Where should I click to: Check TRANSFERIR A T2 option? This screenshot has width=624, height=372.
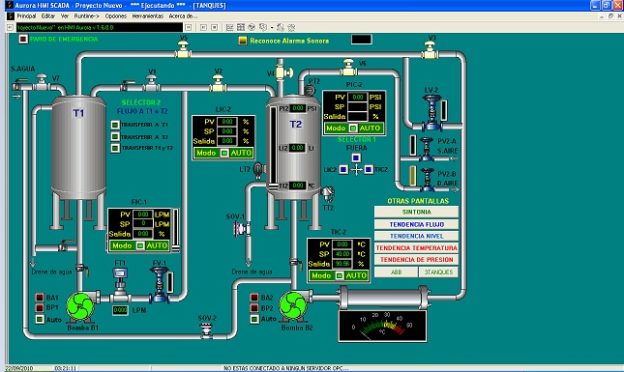coord(115,136)
